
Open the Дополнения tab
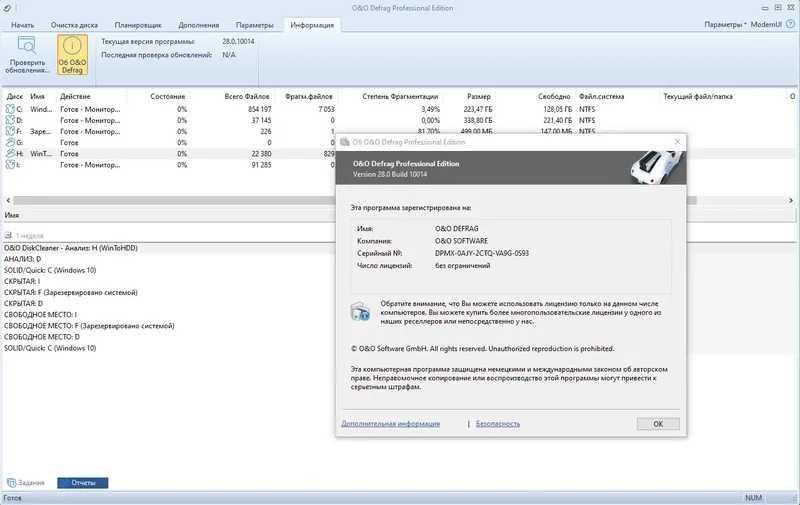click(198, 24)
